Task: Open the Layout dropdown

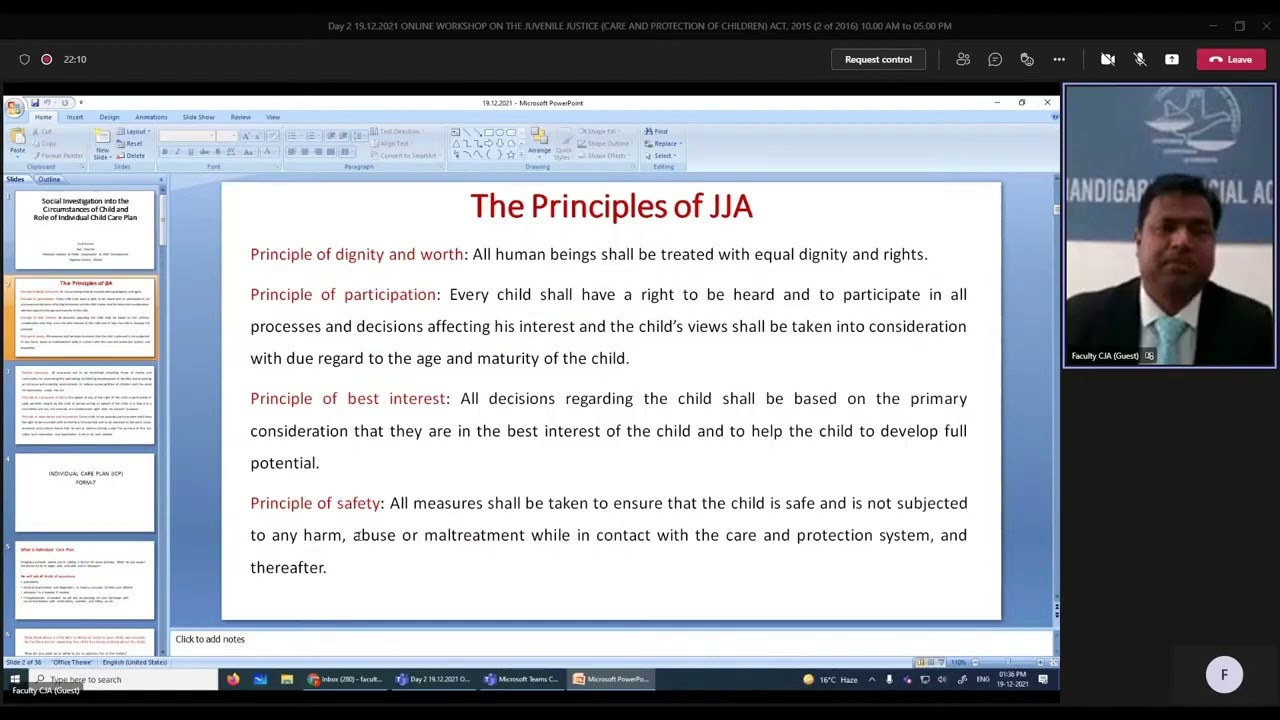Action: [x=134, y=132]
